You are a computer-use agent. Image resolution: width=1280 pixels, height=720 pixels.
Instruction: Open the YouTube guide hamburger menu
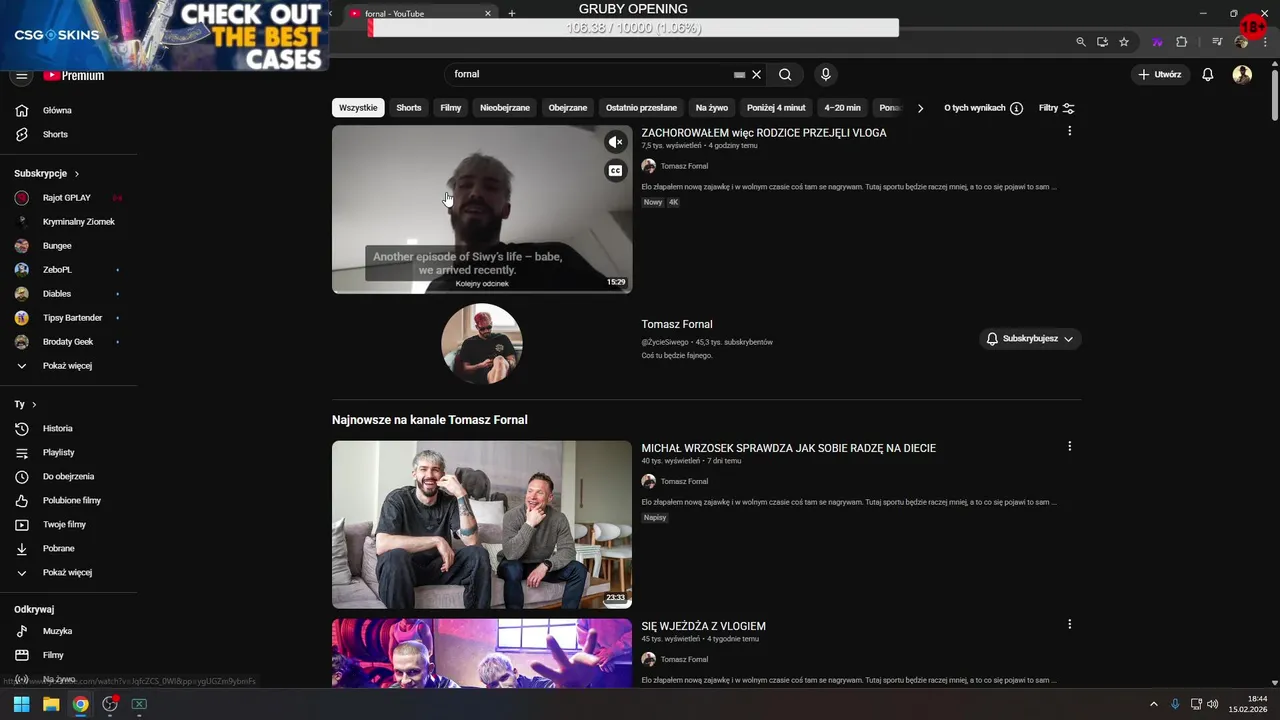click(x=21, y=76)
